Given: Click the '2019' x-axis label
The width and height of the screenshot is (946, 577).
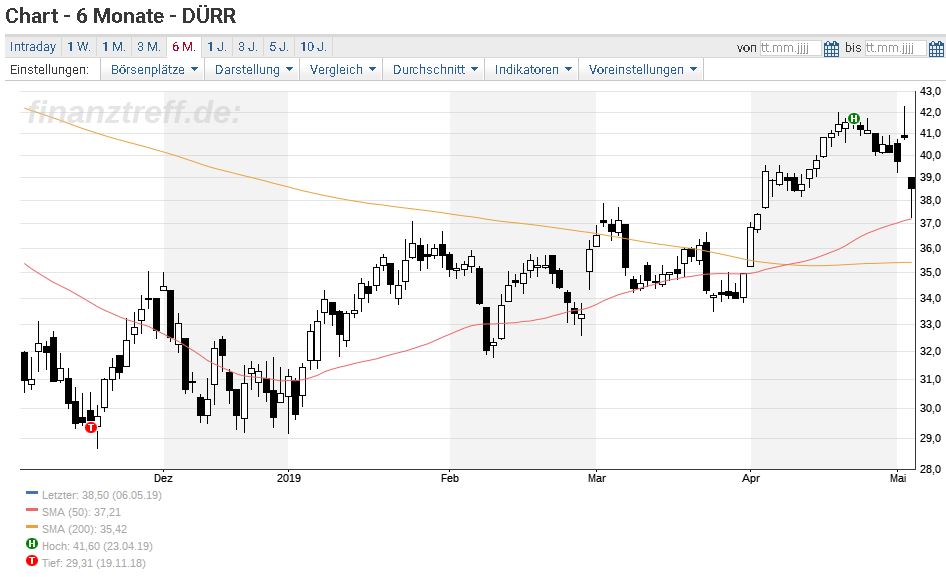Looking at the screenshot, I should click(289, 478).
